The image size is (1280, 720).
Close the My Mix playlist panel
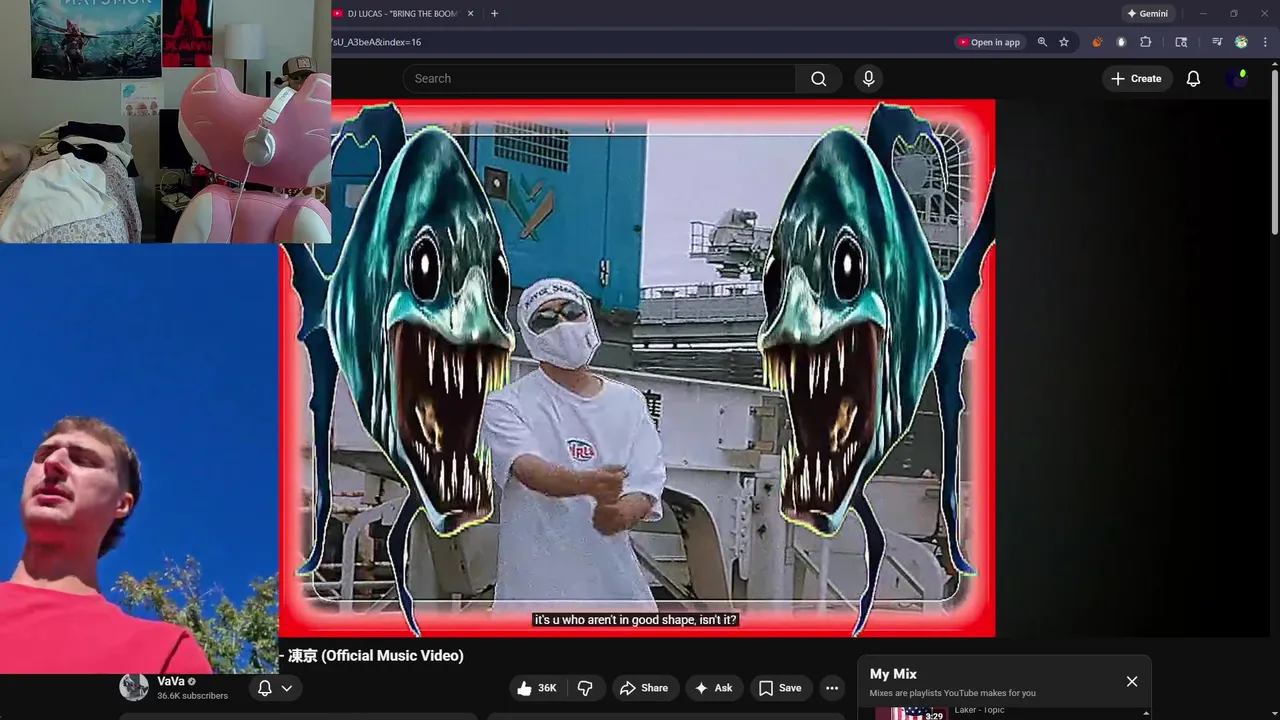tap(1132, 681)
